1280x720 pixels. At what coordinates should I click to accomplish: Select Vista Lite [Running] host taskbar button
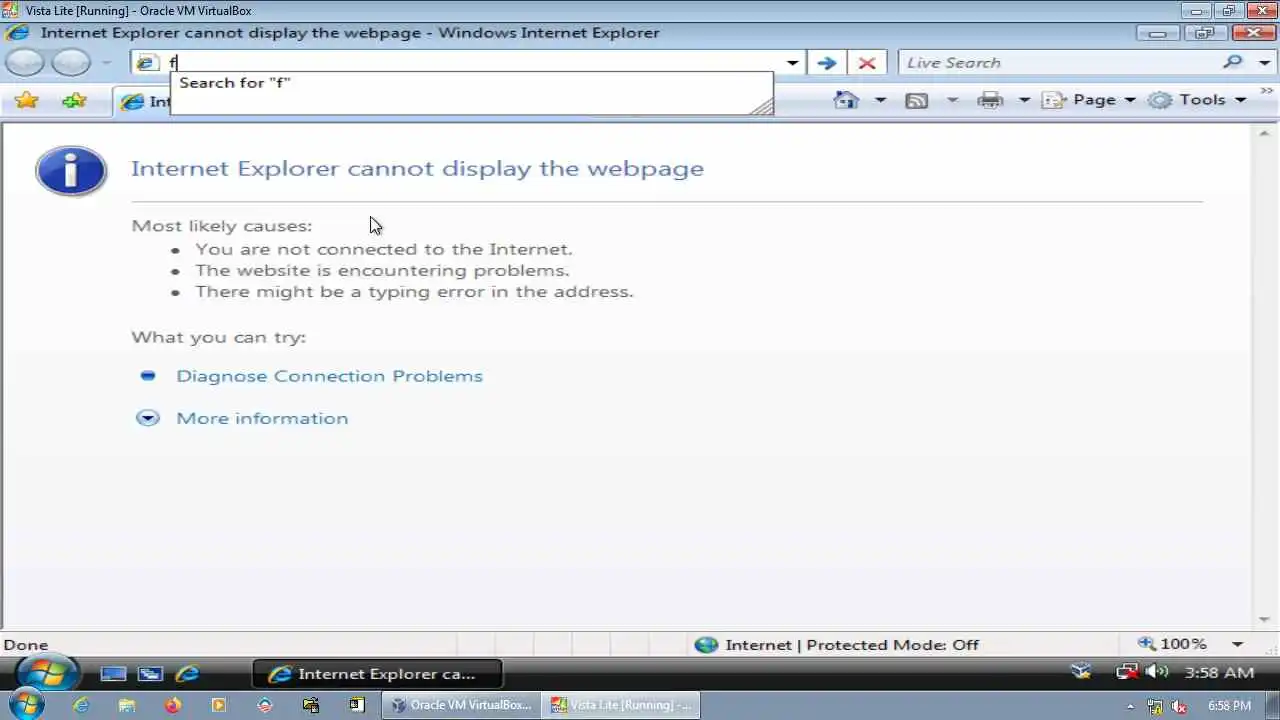coord(621,705)
